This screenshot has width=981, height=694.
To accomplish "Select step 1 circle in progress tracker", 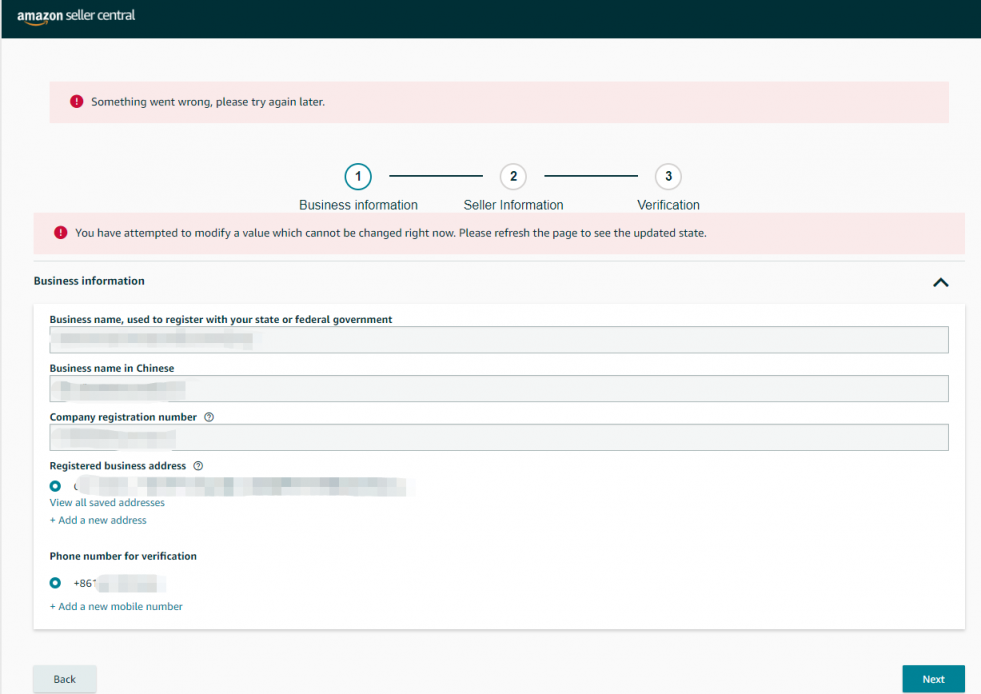I will point(358,176).
